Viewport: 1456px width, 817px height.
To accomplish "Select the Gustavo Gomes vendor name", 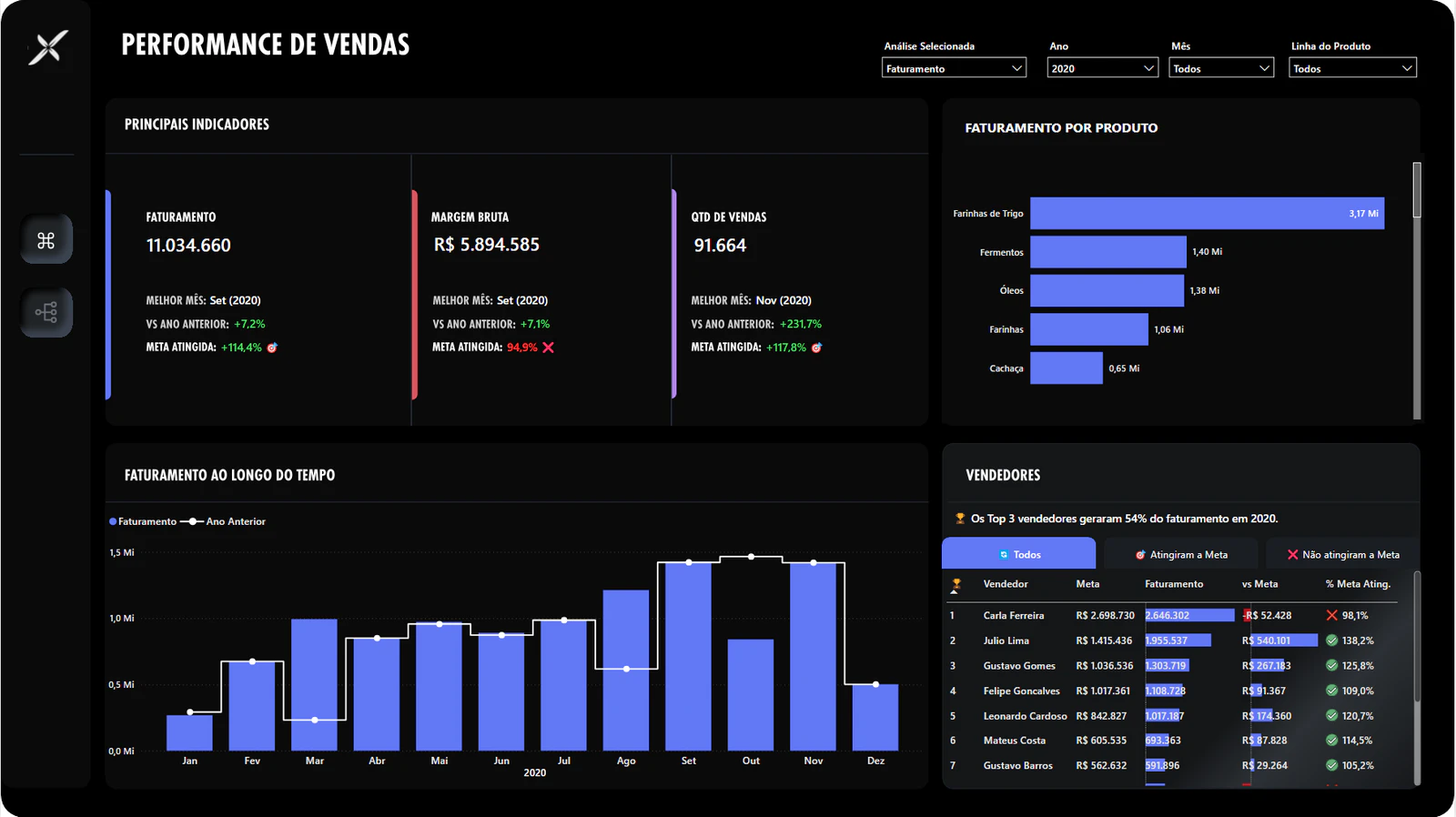I will [x=1019, y=666].
